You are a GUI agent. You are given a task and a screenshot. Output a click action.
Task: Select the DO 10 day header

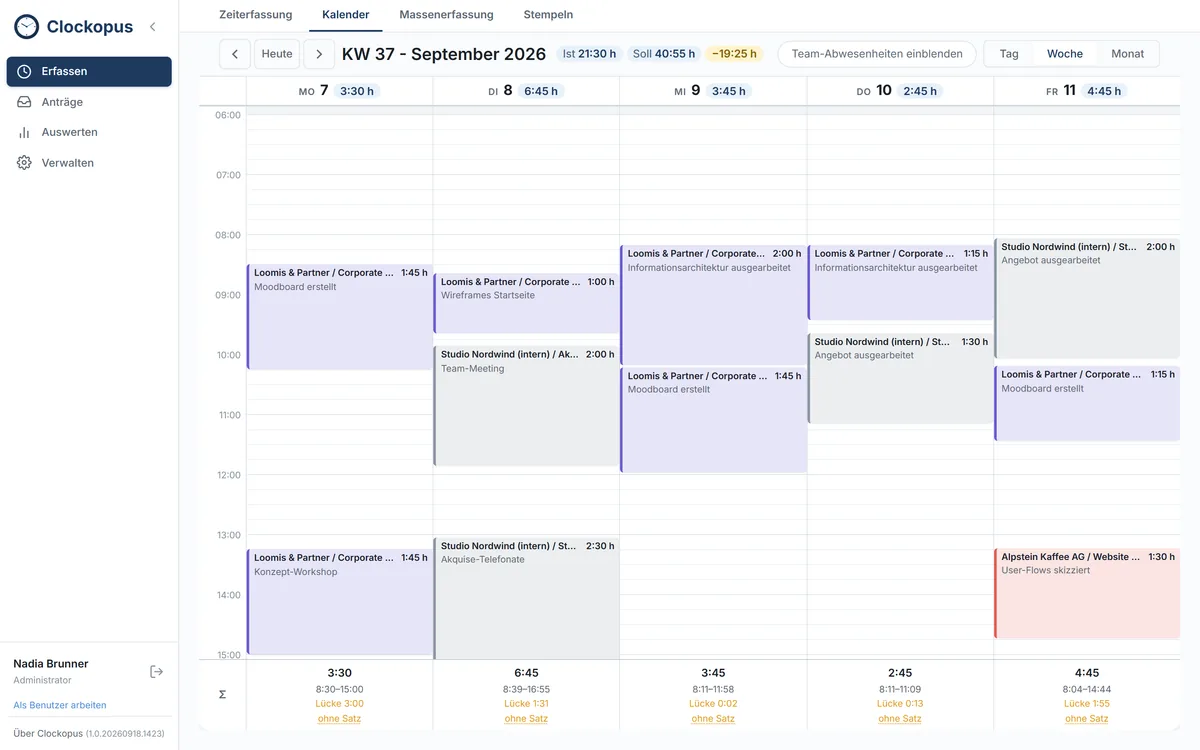900,91
